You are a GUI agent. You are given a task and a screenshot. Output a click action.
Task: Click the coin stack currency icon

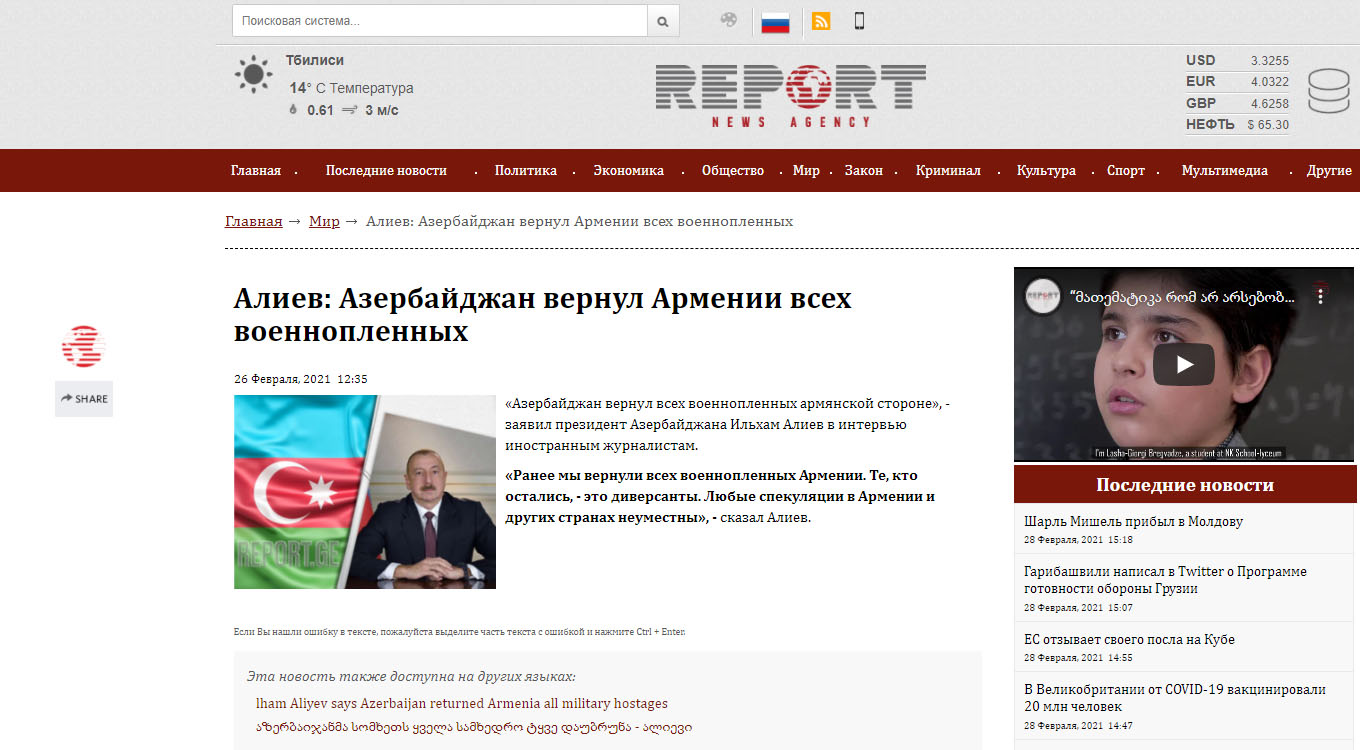1328,91
